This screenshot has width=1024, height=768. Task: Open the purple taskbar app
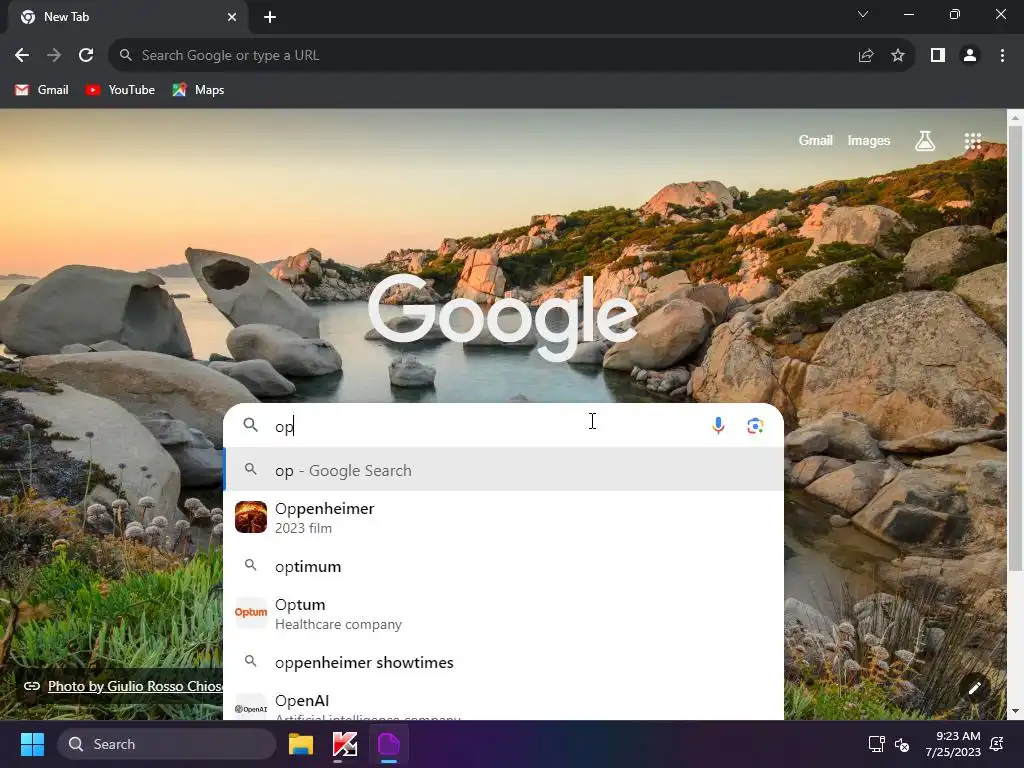click(389, 744)
